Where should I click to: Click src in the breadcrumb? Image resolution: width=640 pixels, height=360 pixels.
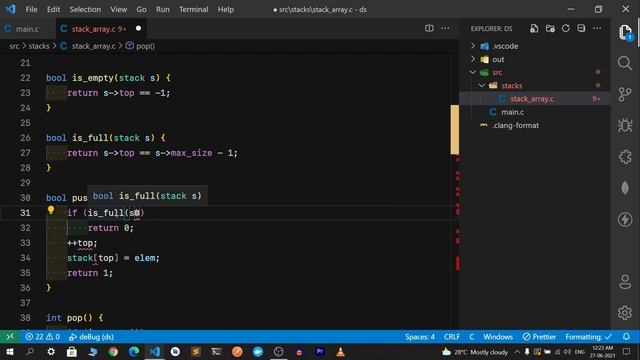coord(14,46)
